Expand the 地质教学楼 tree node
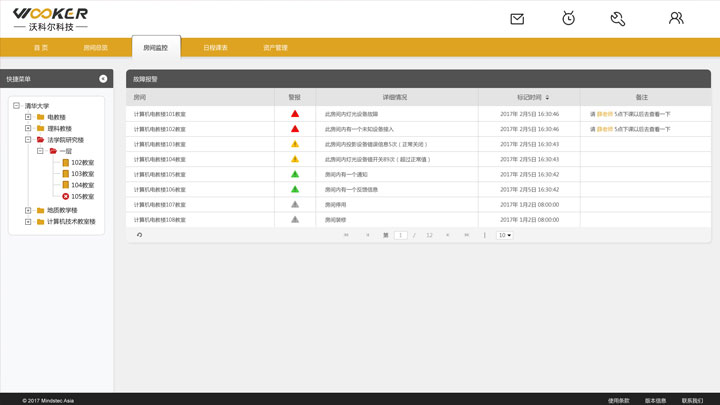 (x=28, y=210)
